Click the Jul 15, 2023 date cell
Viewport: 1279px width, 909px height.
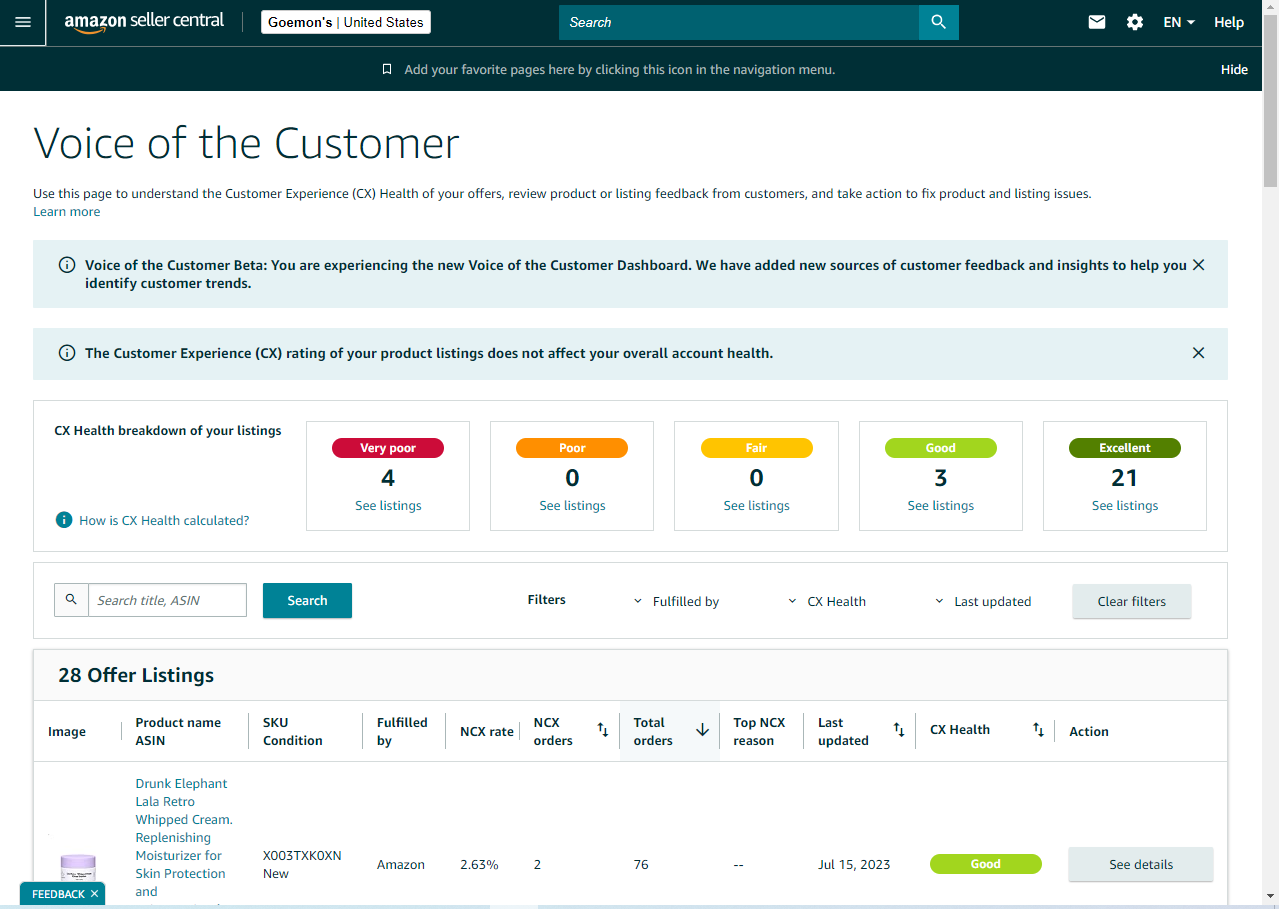[x=854, y=864]
